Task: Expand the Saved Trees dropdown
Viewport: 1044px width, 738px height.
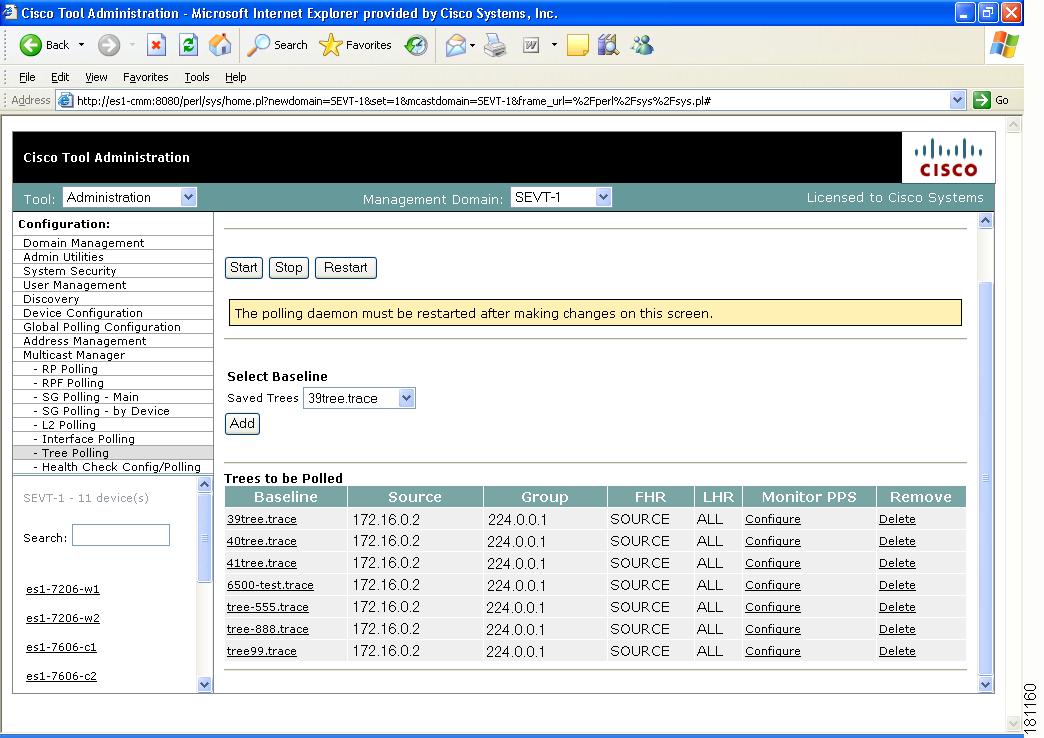Action: coord(406,398)
